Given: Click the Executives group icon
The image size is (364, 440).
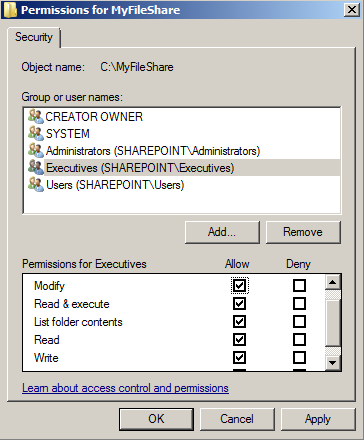Looking at the screenshot, I should (36, 167).
